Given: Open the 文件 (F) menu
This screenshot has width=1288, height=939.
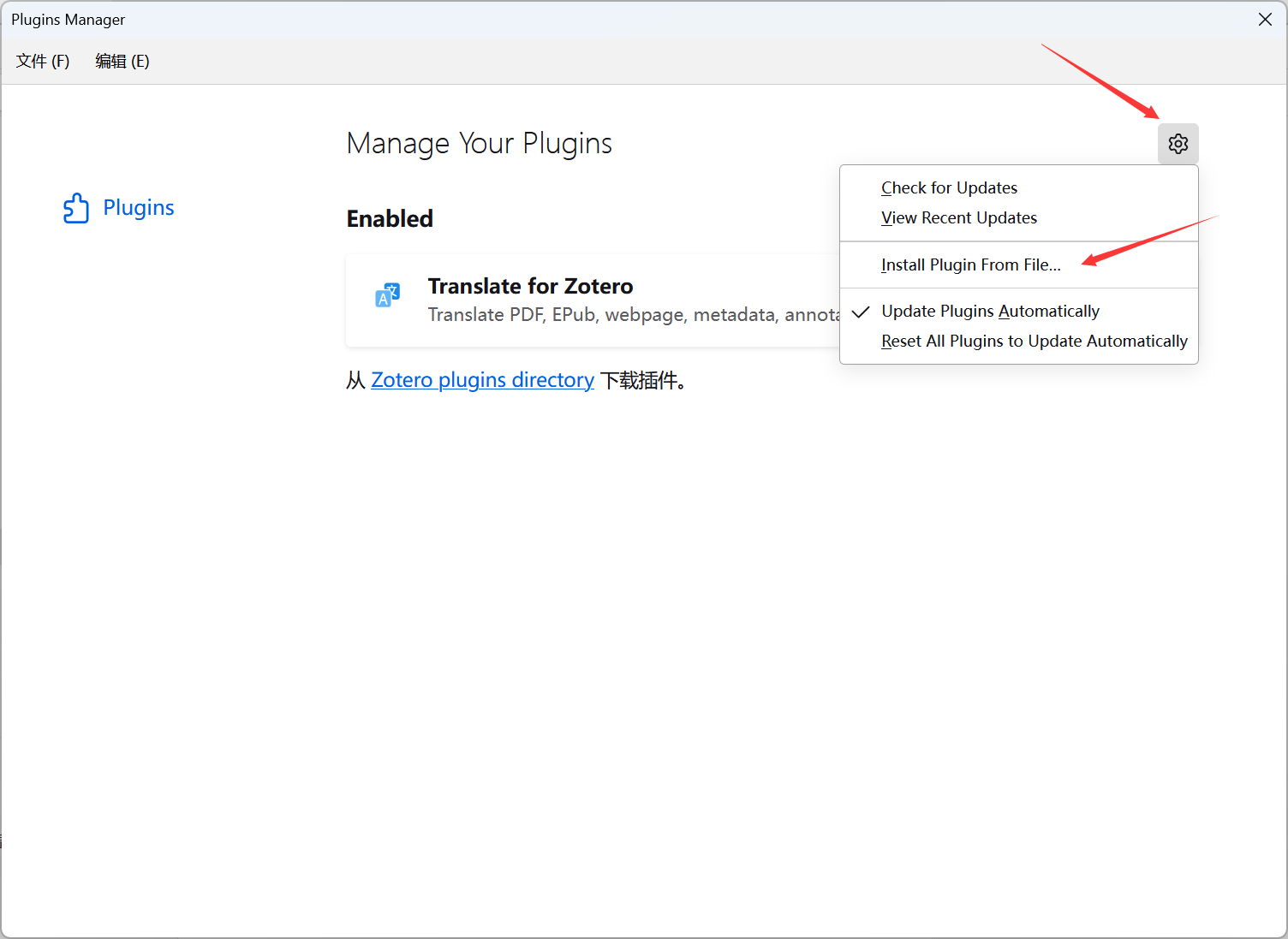Looking at the screenshot, I should [43, 61].
